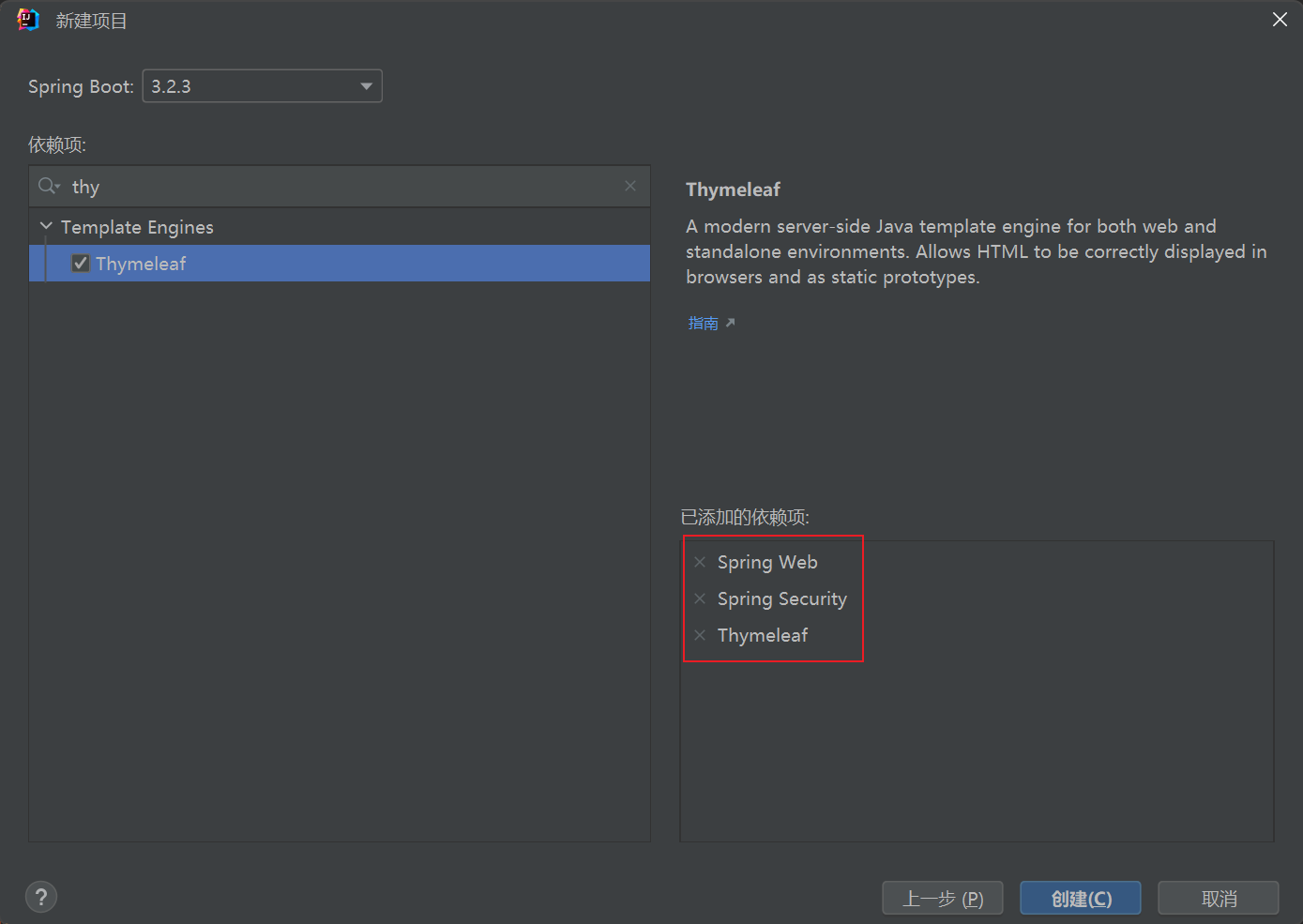
Task: Select Spring Security in added dependencies
Action: pyautogui.click(x=782, y=598)
